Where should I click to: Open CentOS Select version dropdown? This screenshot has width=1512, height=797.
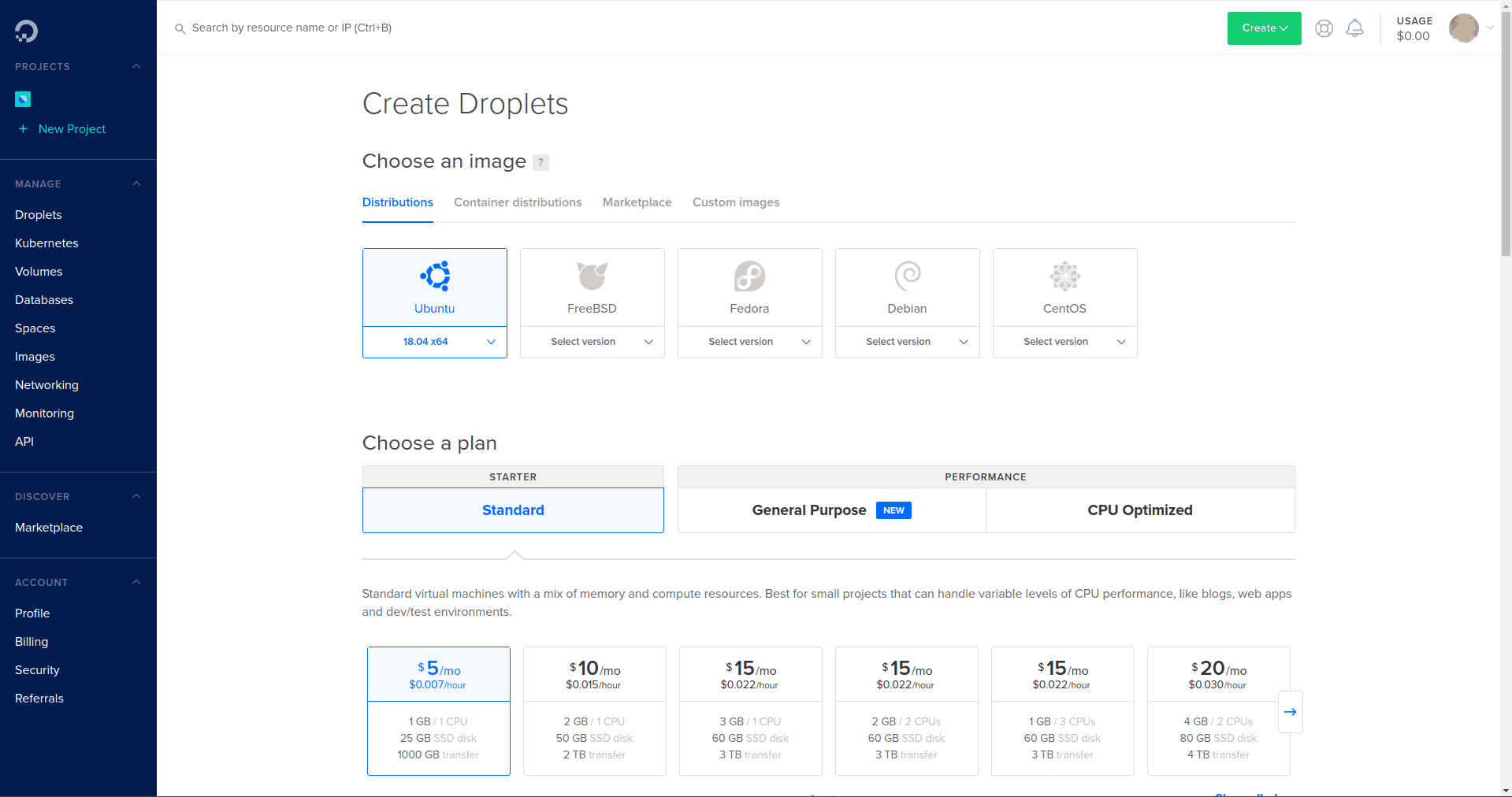pos(1065,342)
